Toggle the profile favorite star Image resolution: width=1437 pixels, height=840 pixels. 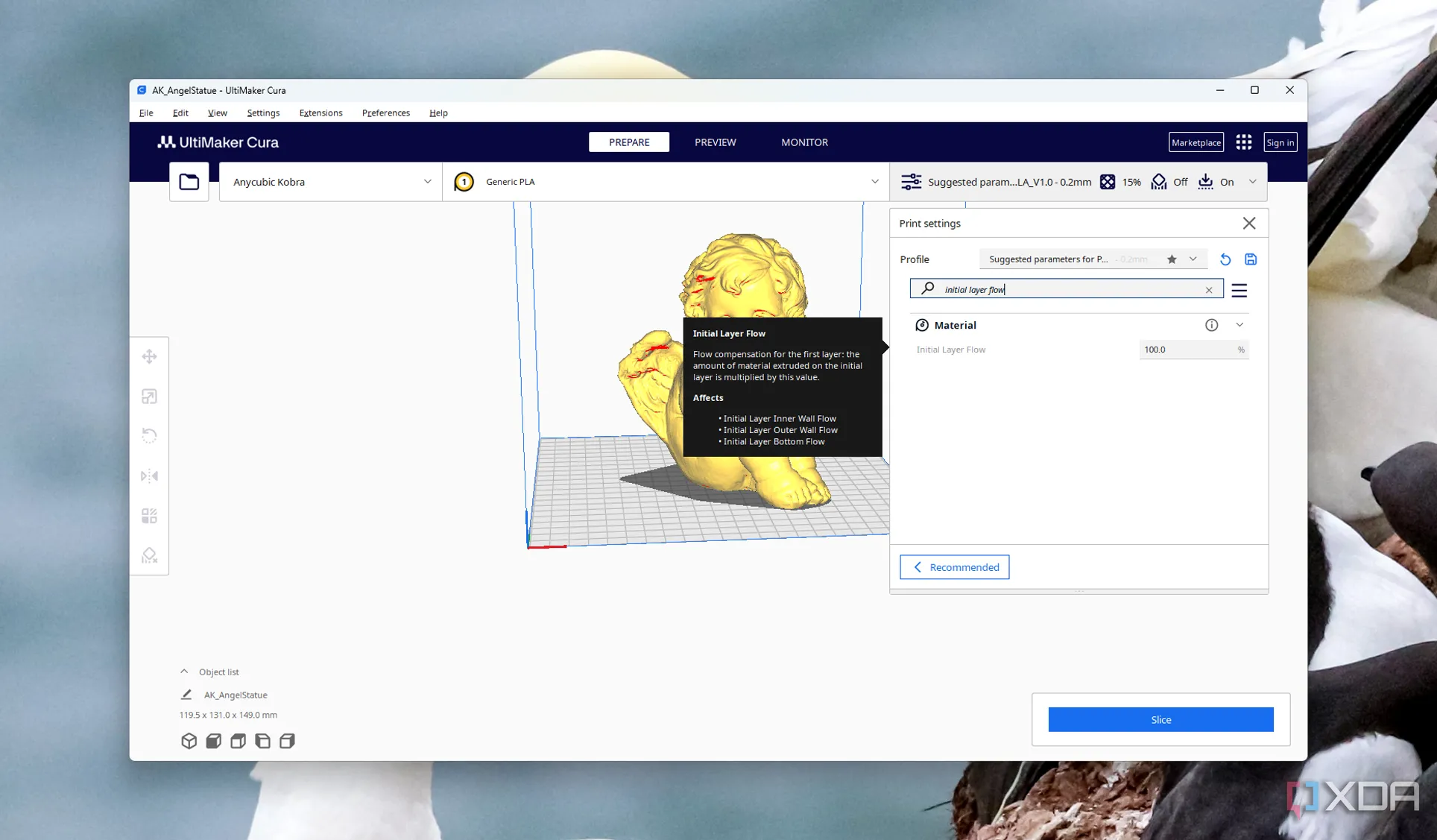1172,259
